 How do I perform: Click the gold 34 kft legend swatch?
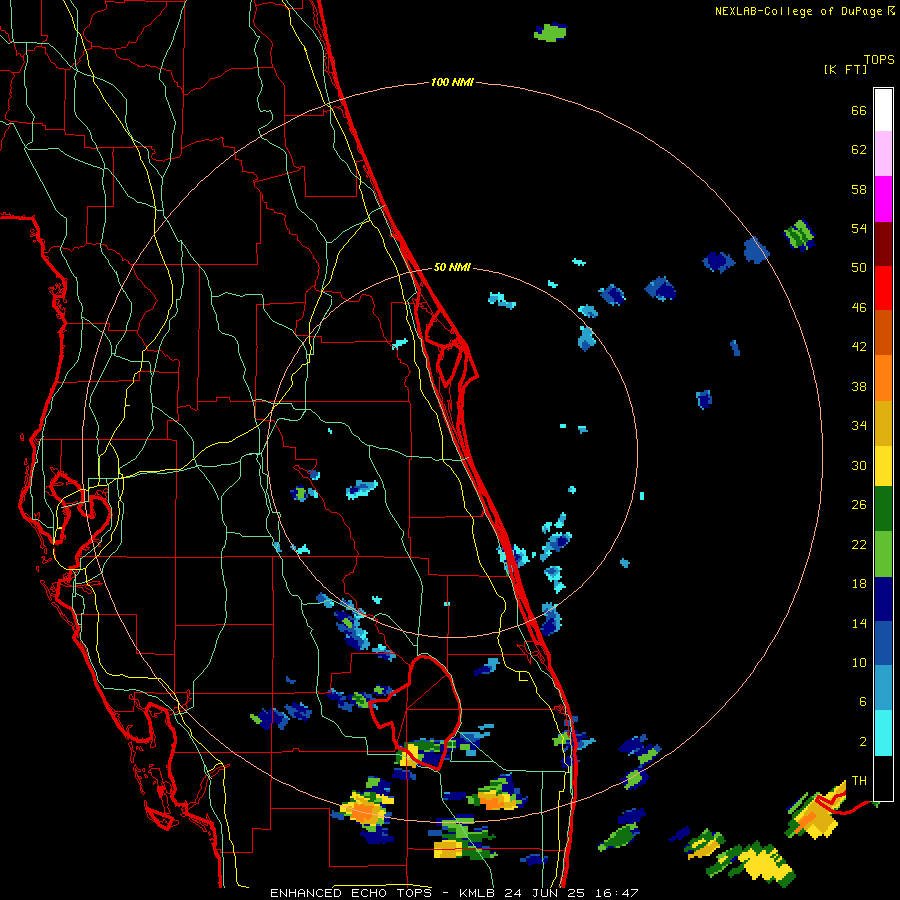tap(883, 423)
